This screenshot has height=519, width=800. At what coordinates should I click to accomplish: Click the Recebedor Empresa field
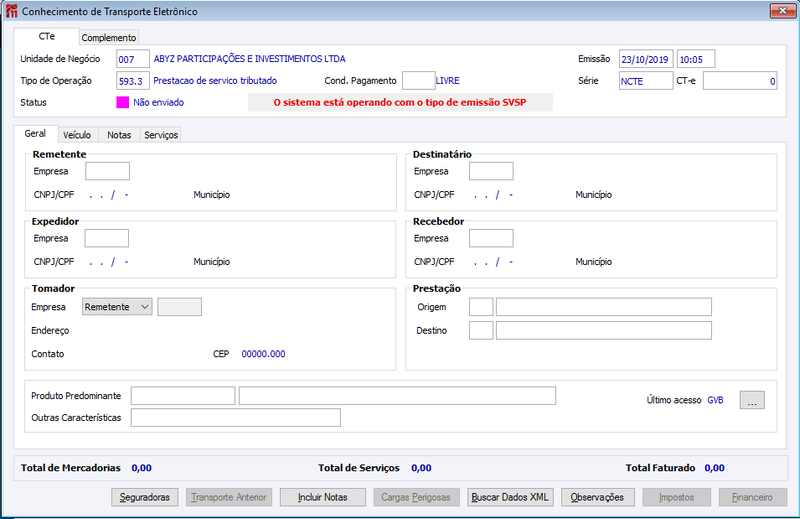(491, 238)
